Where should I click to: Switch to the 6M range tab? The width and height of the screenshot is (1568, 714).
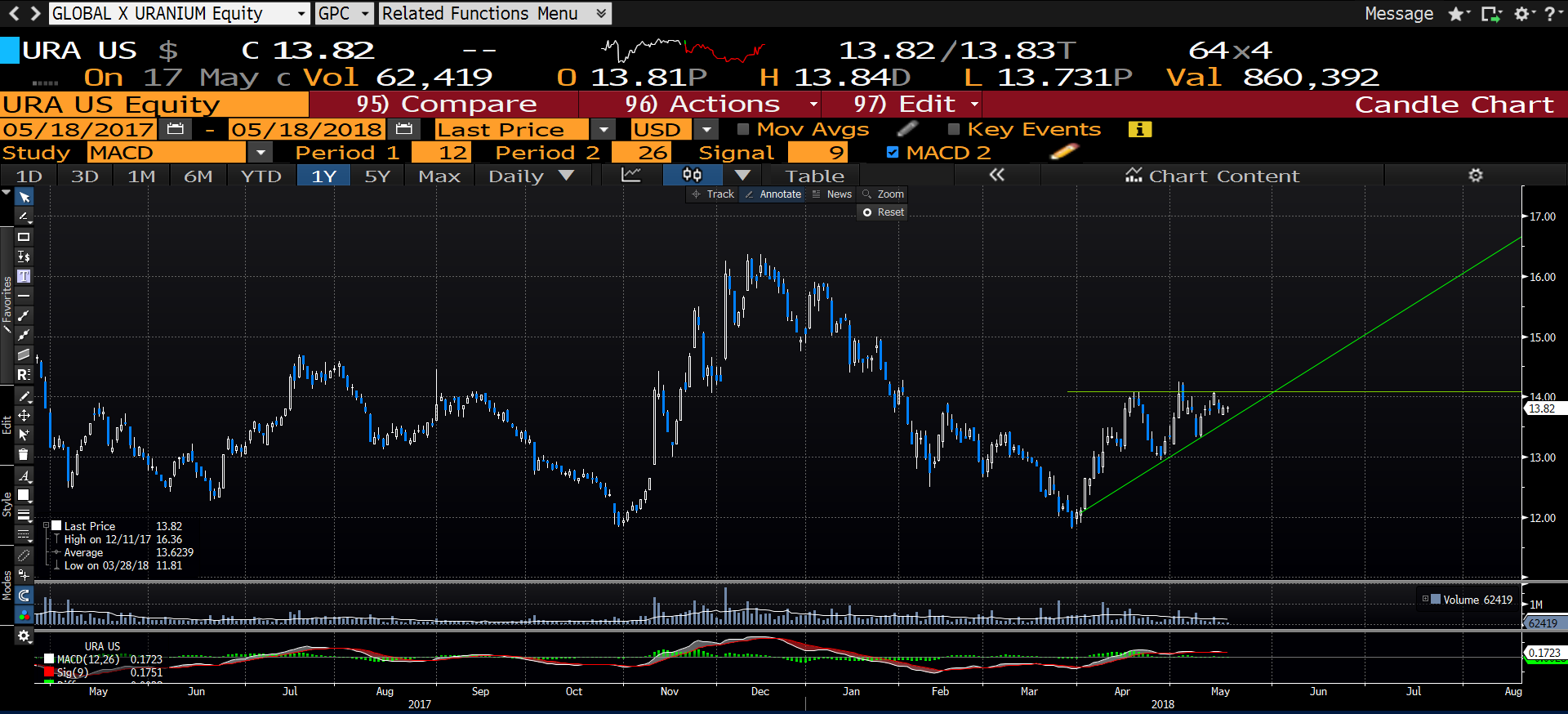(198, 176)
